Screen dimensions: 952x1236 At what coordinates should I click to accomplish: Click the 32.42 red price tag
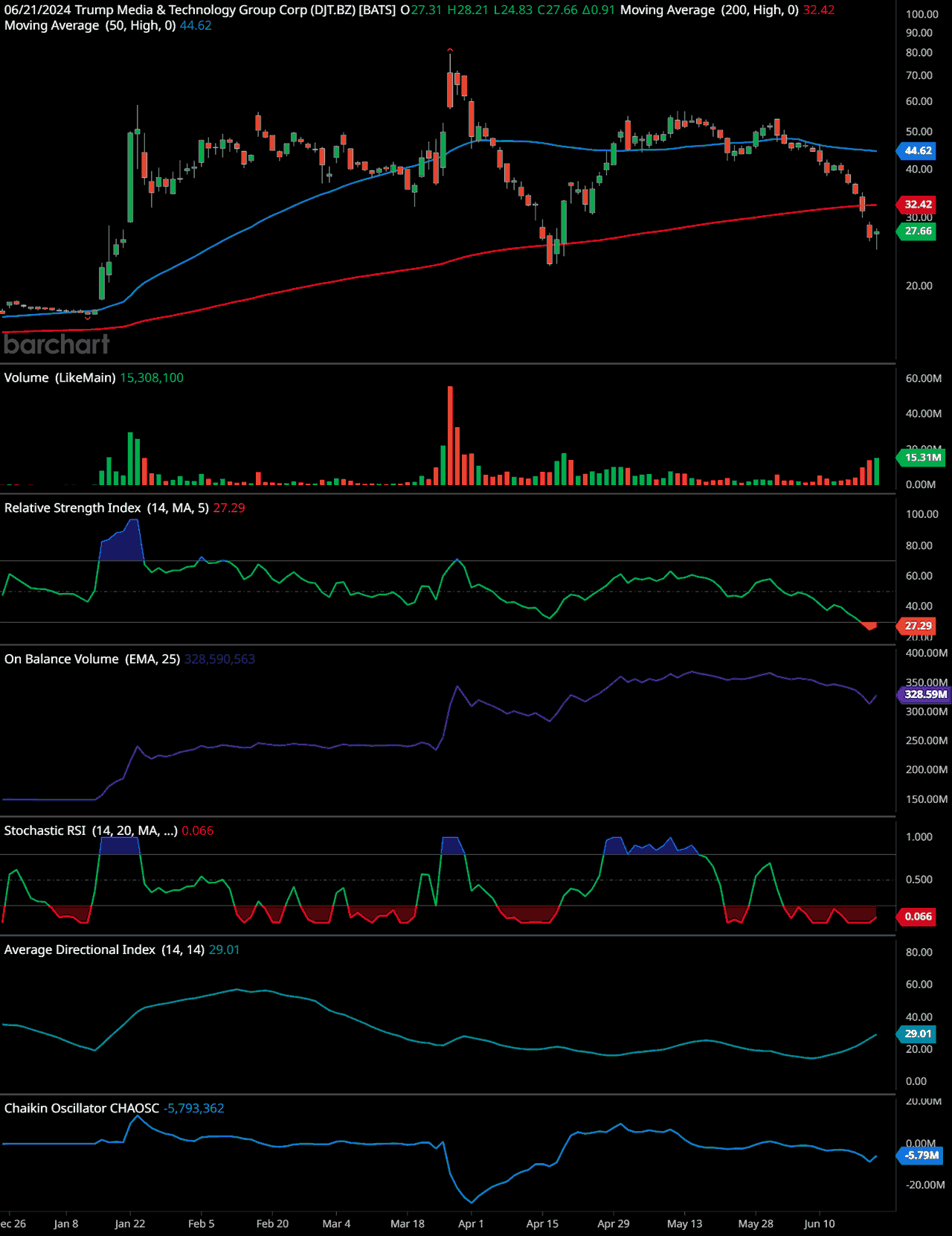(x=918, y=204)
